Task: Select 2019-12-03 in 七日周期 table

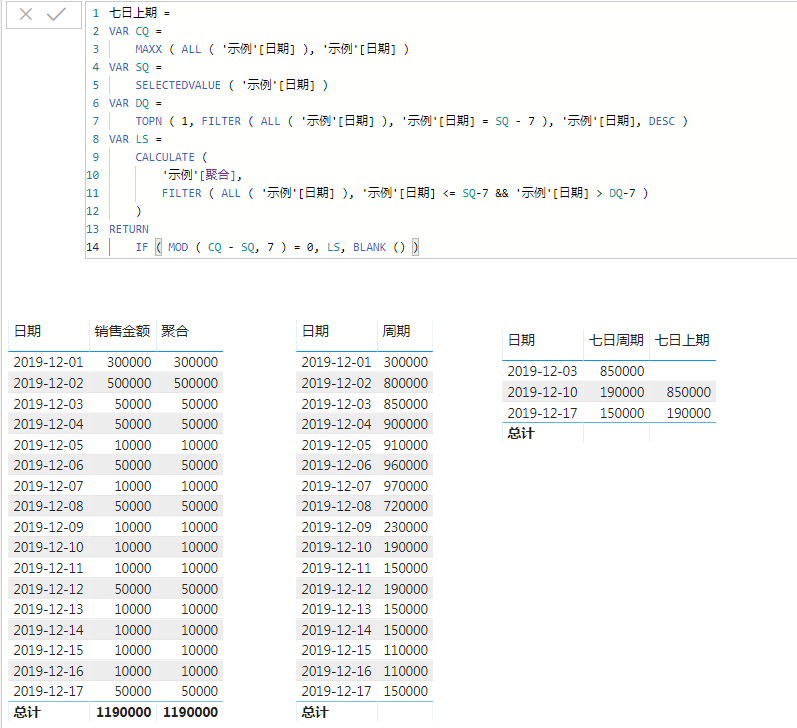Action: click(542, 371)
